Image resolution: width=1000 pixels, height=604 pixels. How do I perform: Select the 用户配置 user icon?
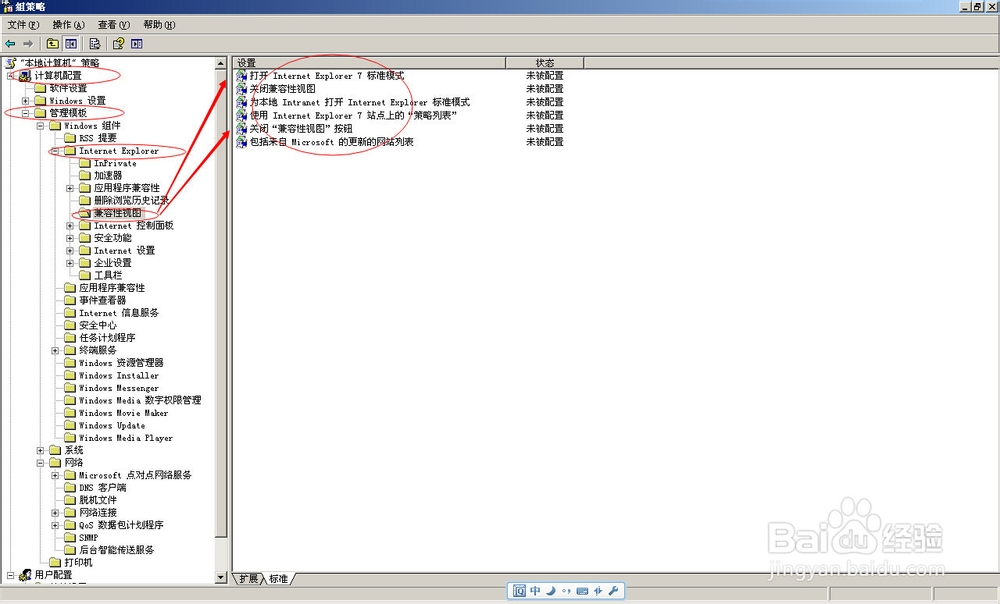(x=25, y=575)
